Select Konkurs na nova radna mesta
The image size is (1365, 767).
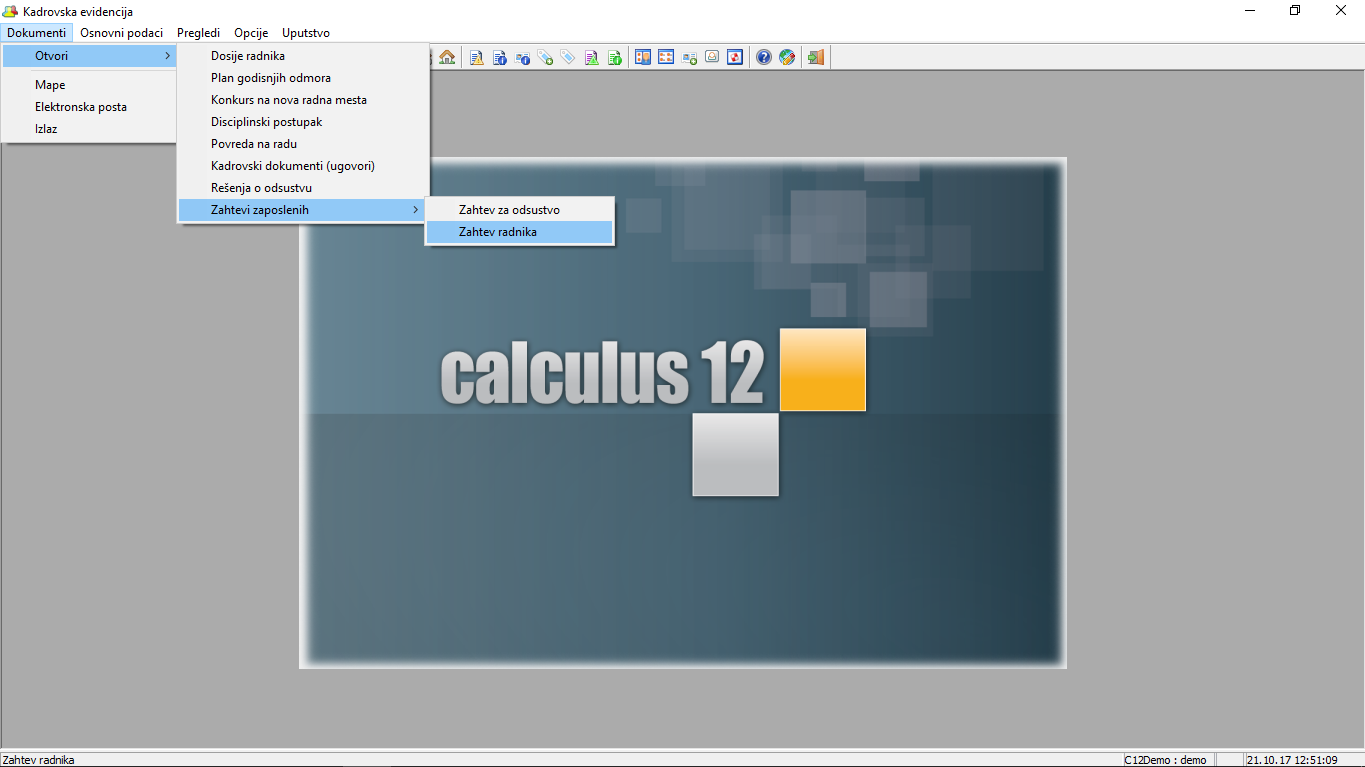point(301,100)
